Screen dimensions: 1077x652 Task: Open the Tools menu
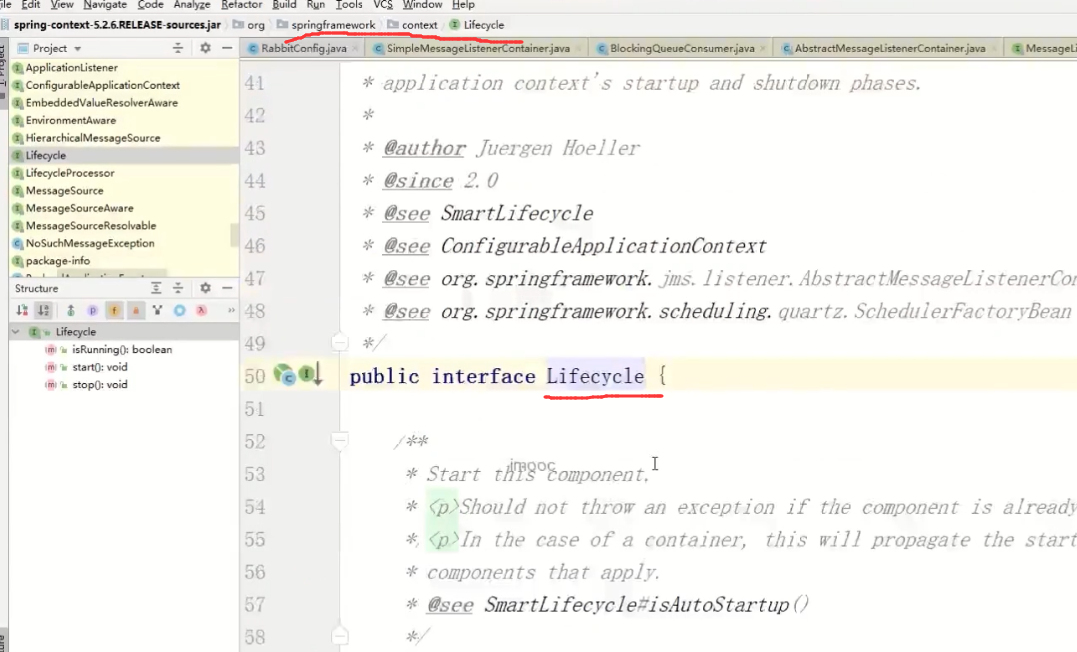[348, 5]
